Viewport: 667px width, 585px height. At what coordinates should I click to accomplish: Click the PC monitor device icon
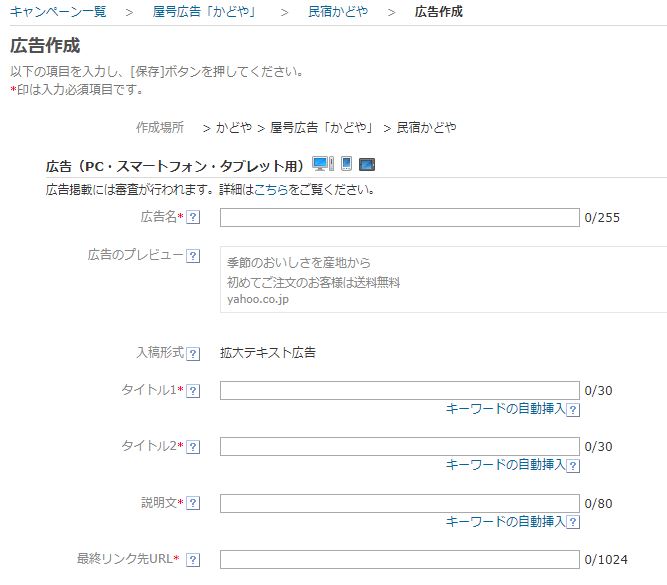pos(323,164)
